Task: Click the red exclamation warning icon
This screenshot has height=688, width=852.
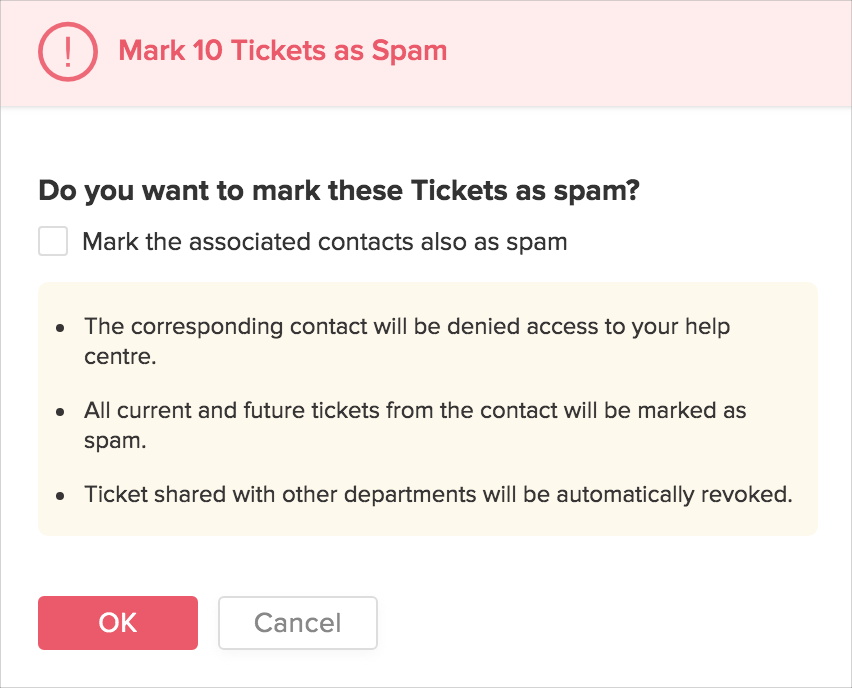Action: point(67,51)
